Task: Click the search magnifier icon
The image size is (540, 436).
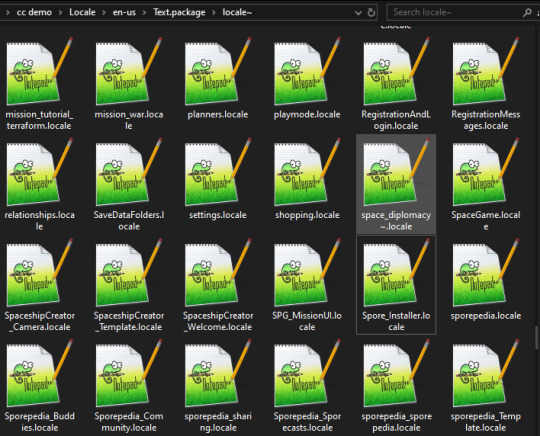Action: [x=527, y=13]
